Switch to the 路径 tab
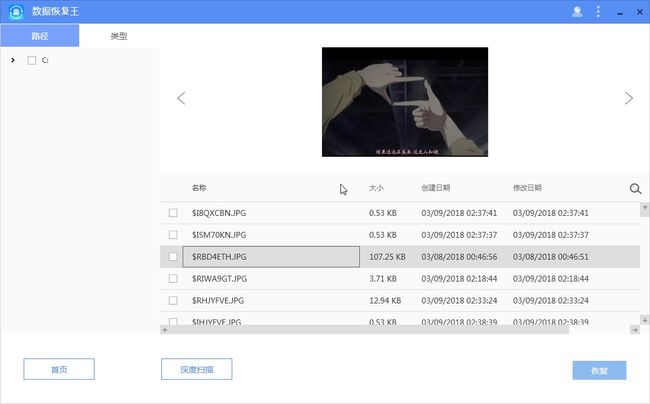The image size is (650, 404). point(39,36)
